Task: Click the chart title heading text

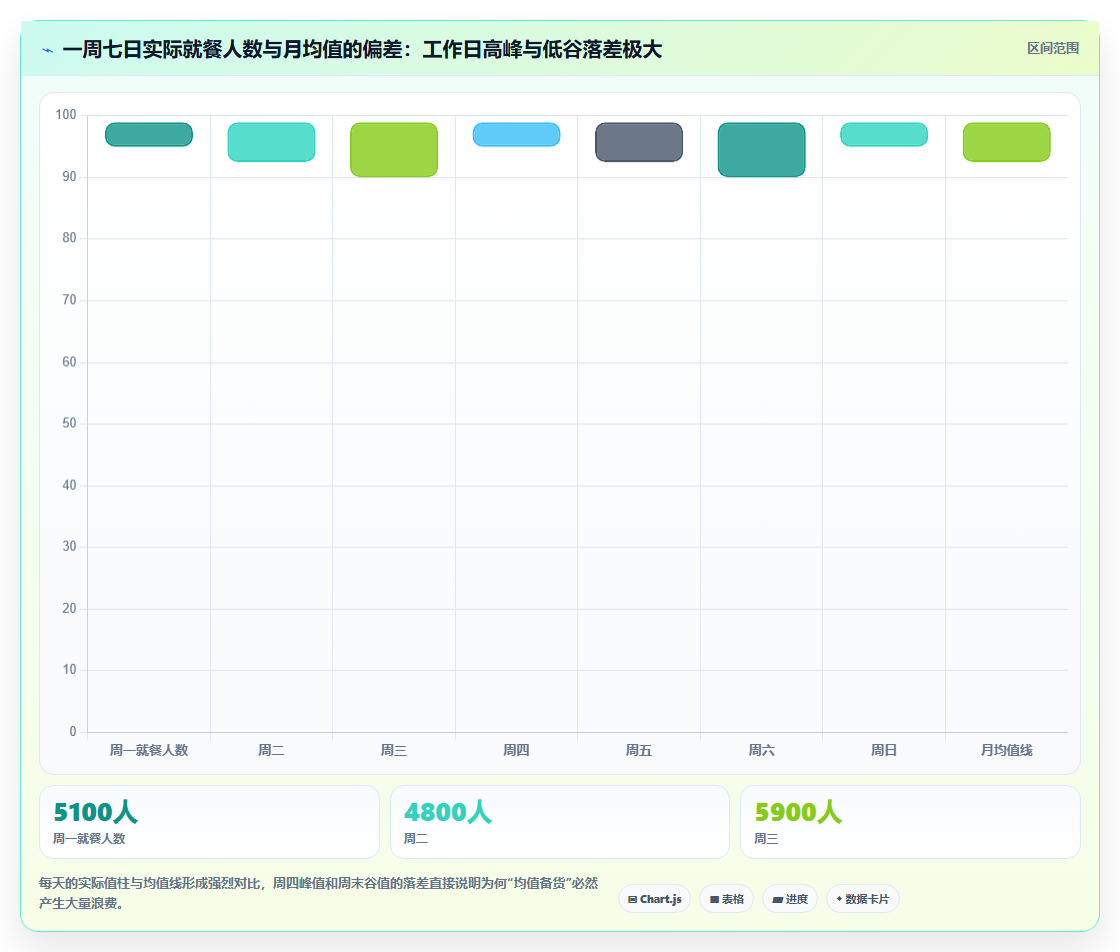Action: pos(362,50)
